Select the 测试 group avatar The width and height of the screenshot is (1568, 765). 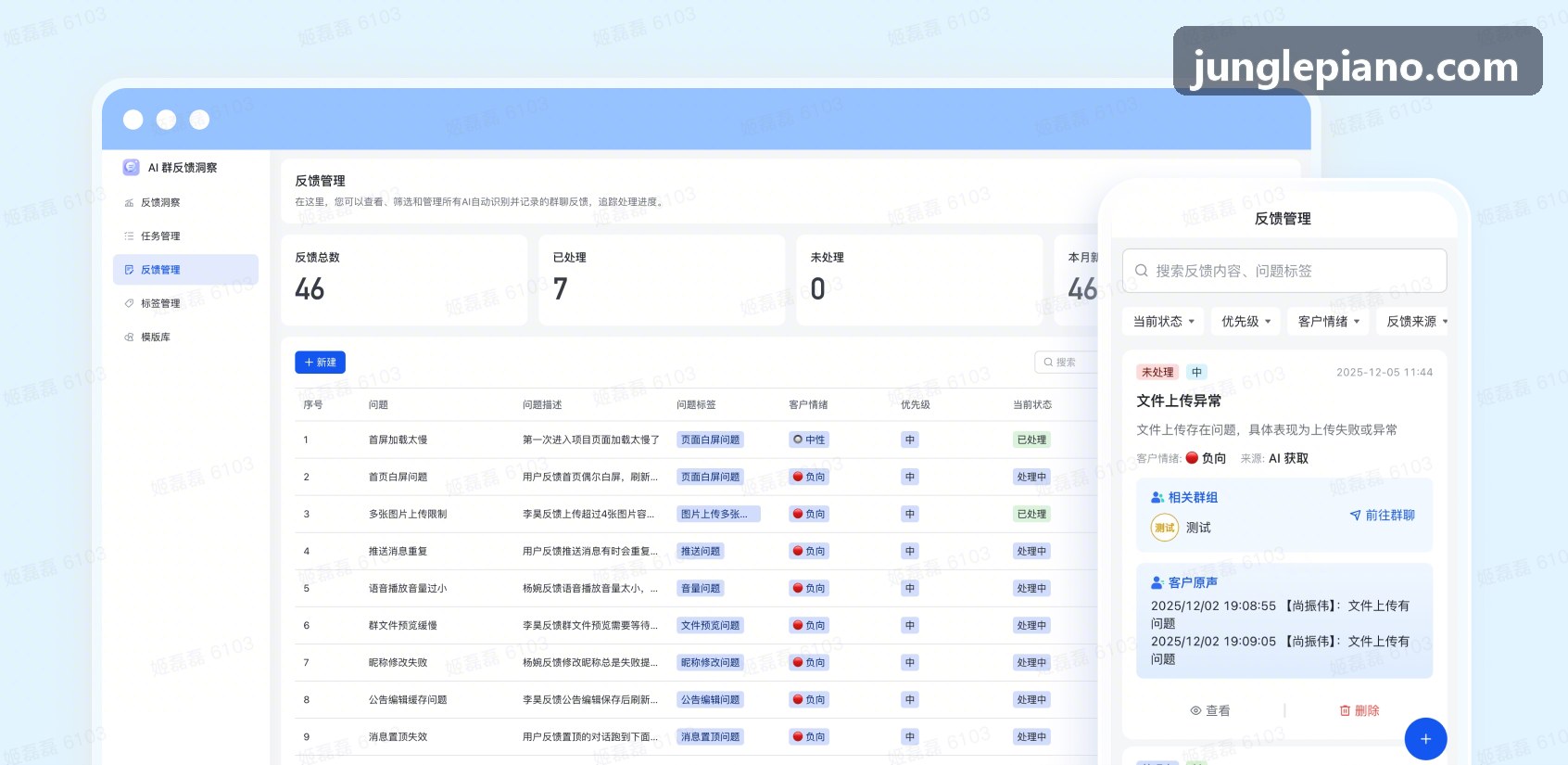1165,528
